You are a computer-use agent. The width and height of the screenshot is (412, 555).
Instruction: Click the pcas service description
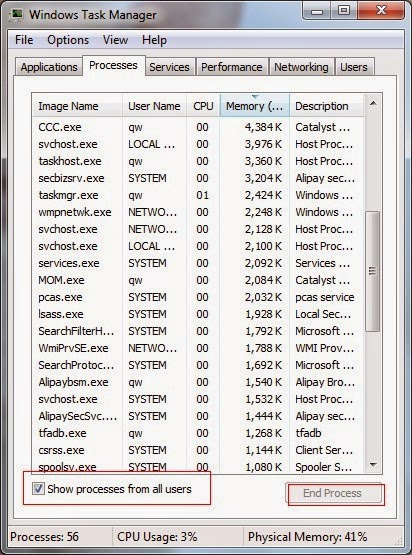(325, 297)
